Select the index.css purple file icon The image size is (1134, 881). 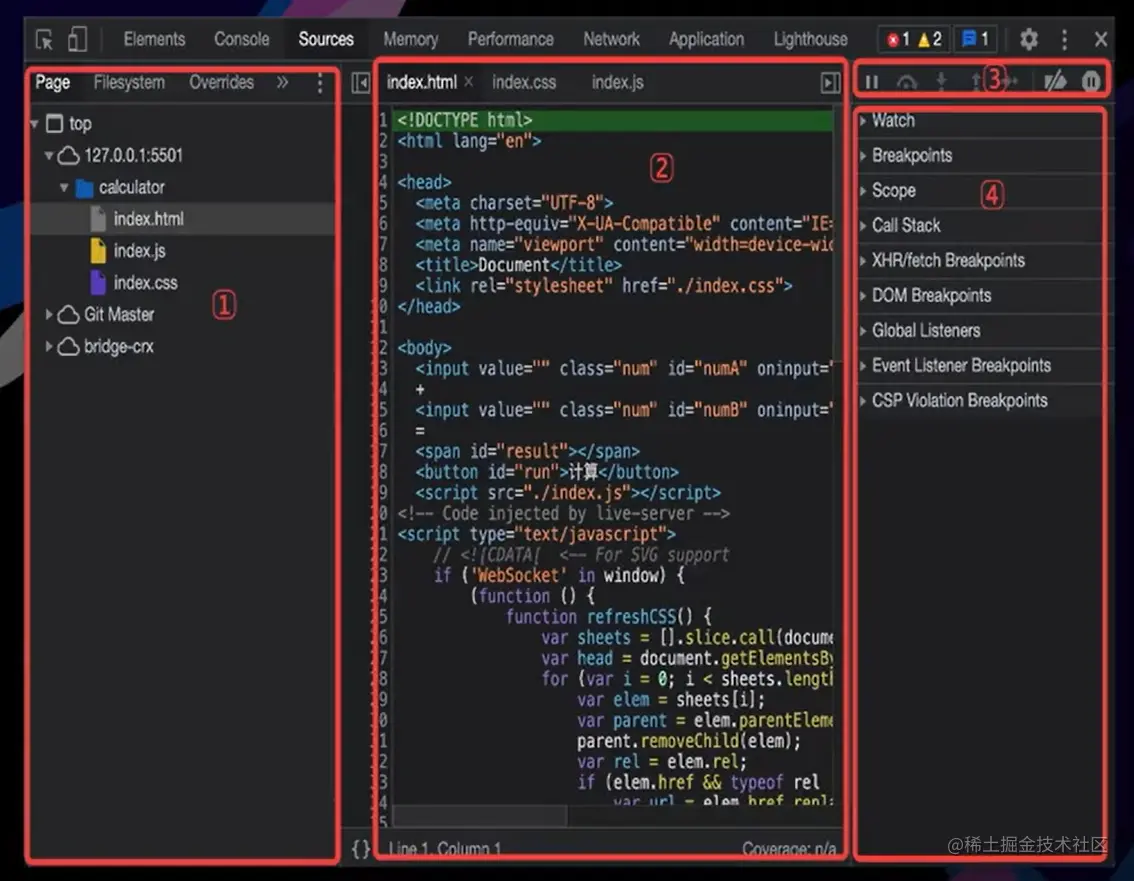pos(98,282)
